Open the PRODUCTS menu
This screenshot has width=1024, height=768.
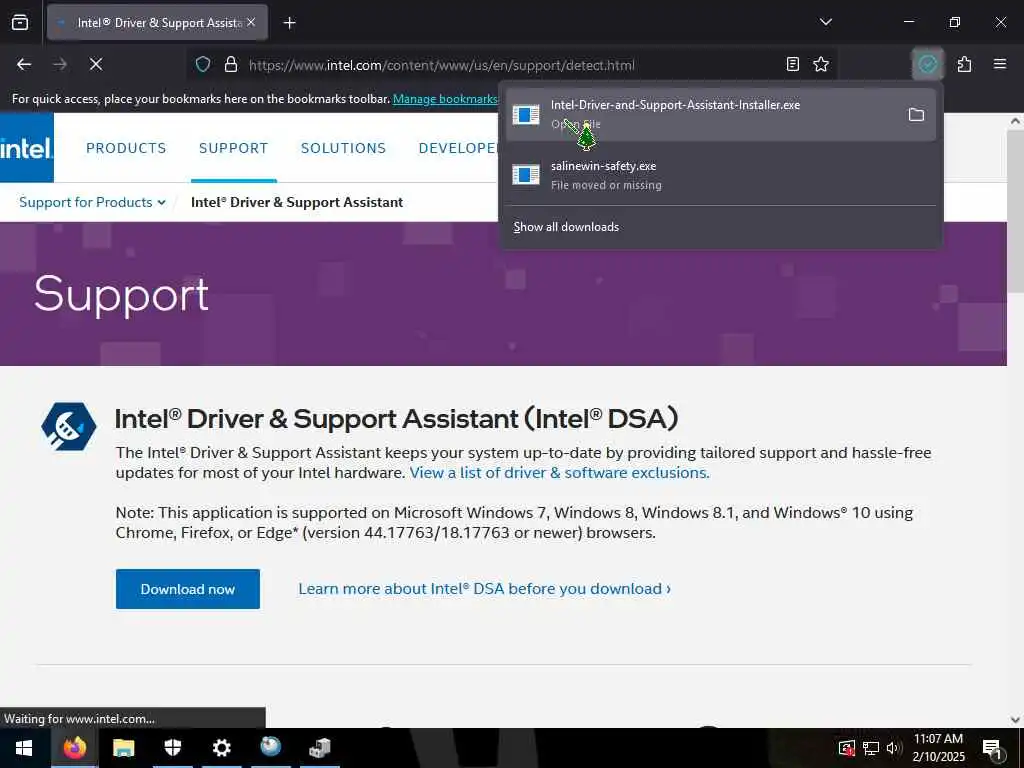click(x=126, y=148)
